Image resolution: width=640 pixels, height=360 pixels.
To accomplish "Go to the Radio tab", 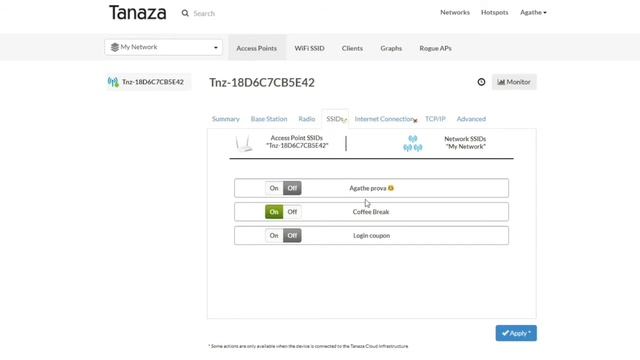I will click(x=307, y=119).
